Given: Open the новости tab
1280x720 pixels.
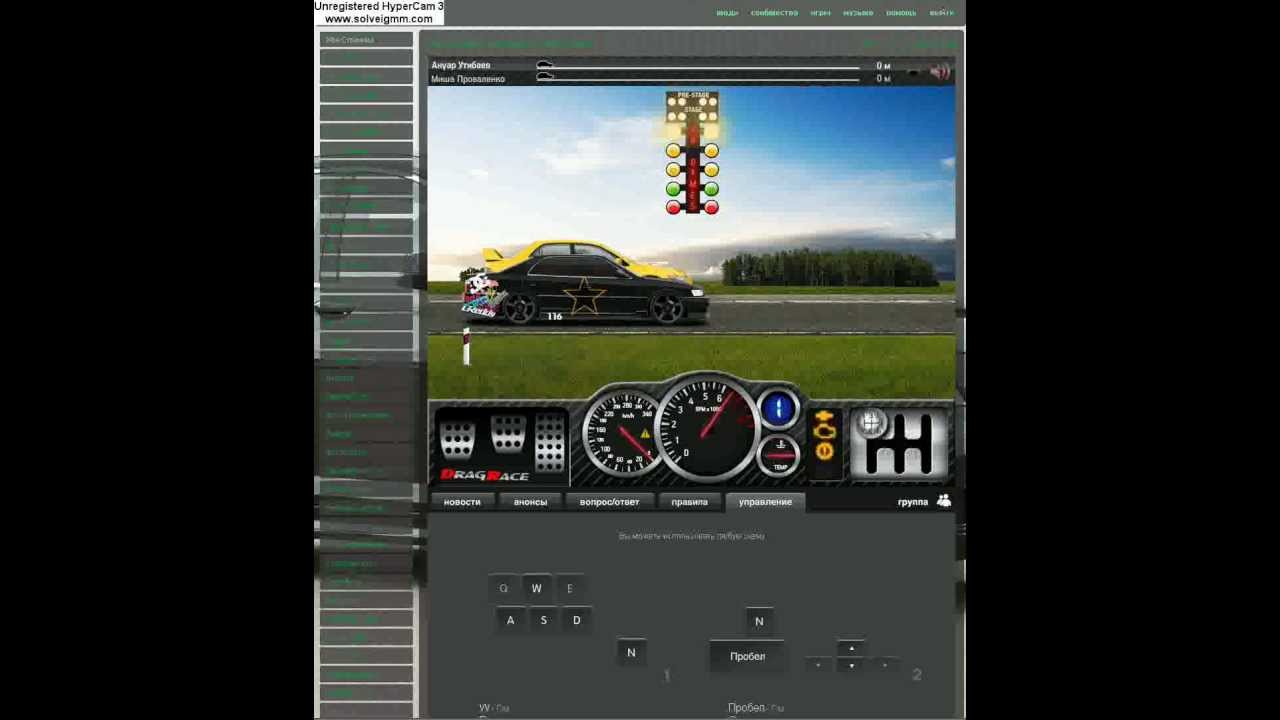Looking at the screenshot, I should [x=462, y=502].
